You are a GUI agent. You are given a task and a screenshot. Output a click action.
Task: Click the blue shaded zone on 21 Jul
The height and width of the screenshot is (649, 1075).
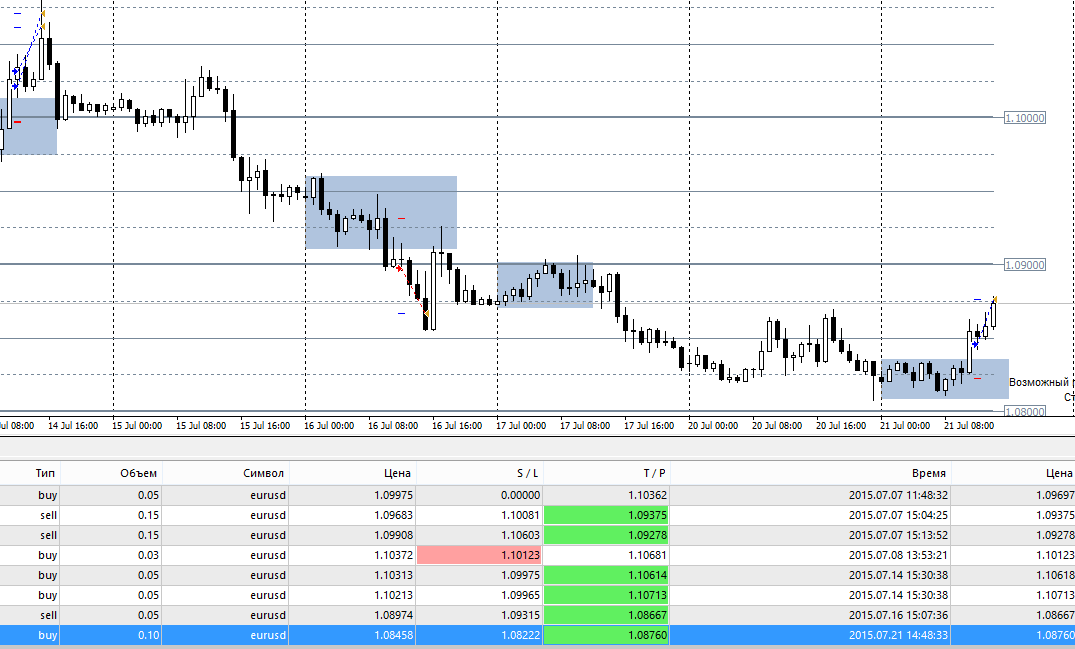[945, 379]
